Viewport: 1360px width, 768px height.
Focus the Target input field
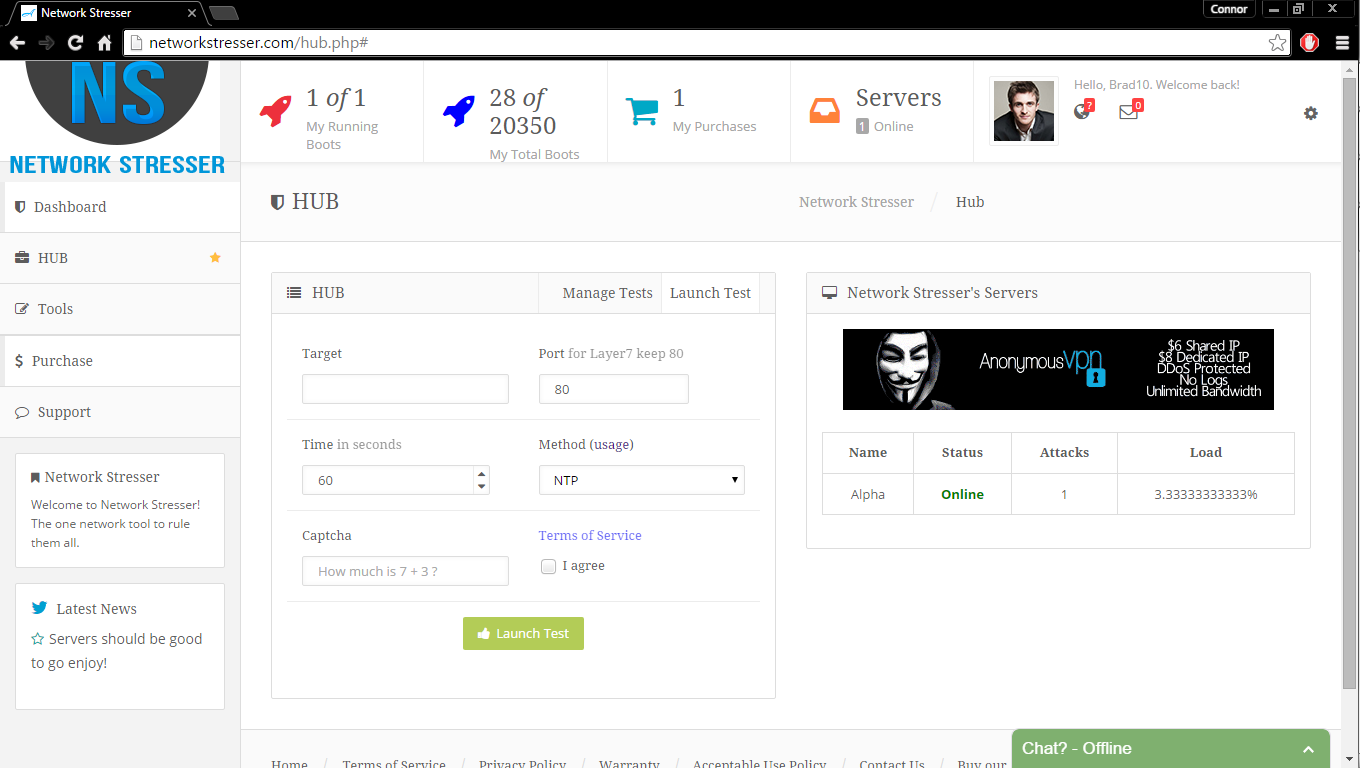coord(405,389)
